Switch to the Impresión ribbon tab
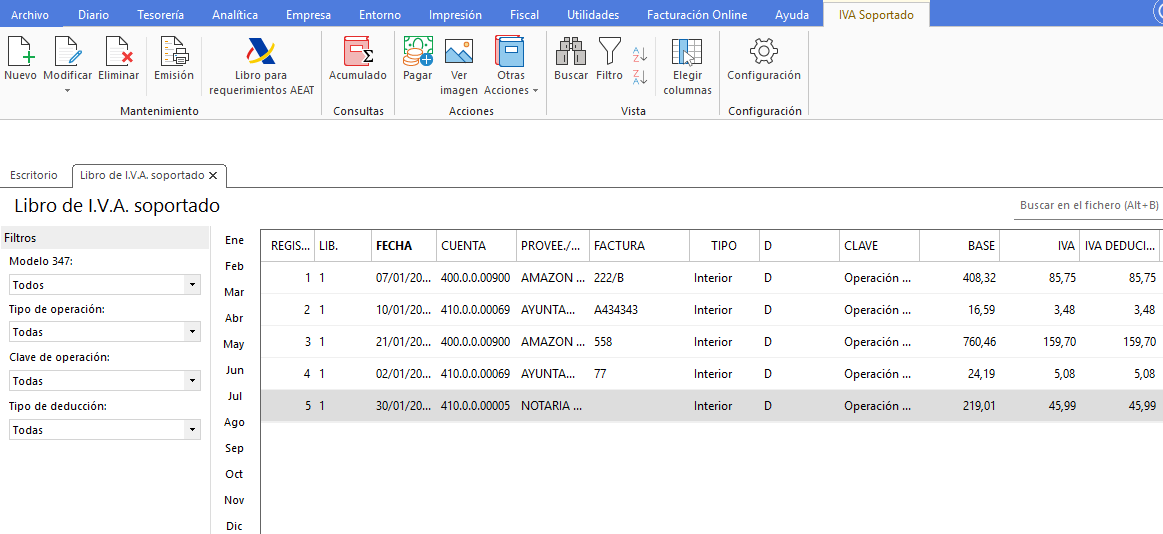 click(x=455, y=15)
